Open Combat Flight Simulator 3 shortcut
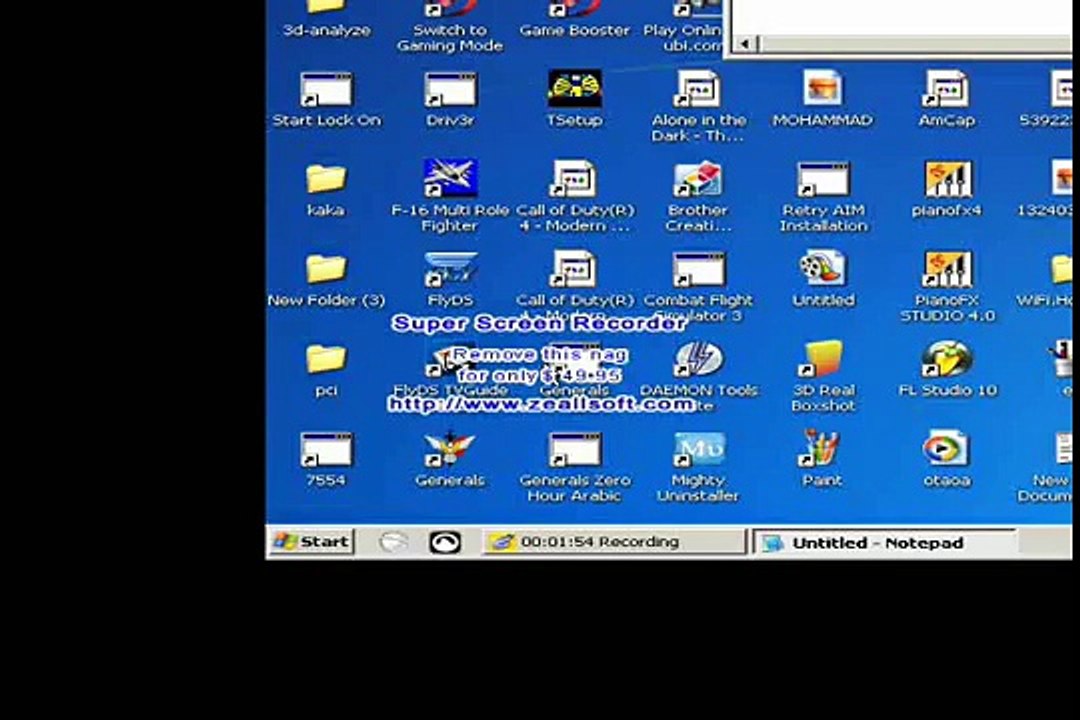1080x720 pixels. point(698,269)
